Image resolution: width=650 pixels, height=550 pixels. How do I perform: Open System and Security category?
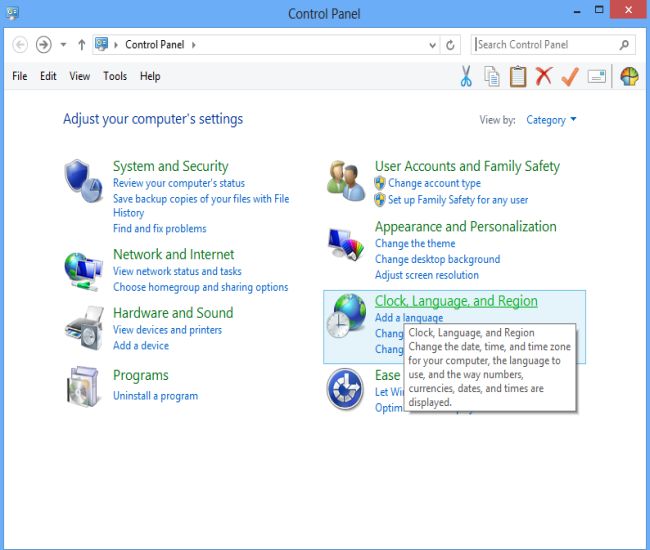point(170,166)
